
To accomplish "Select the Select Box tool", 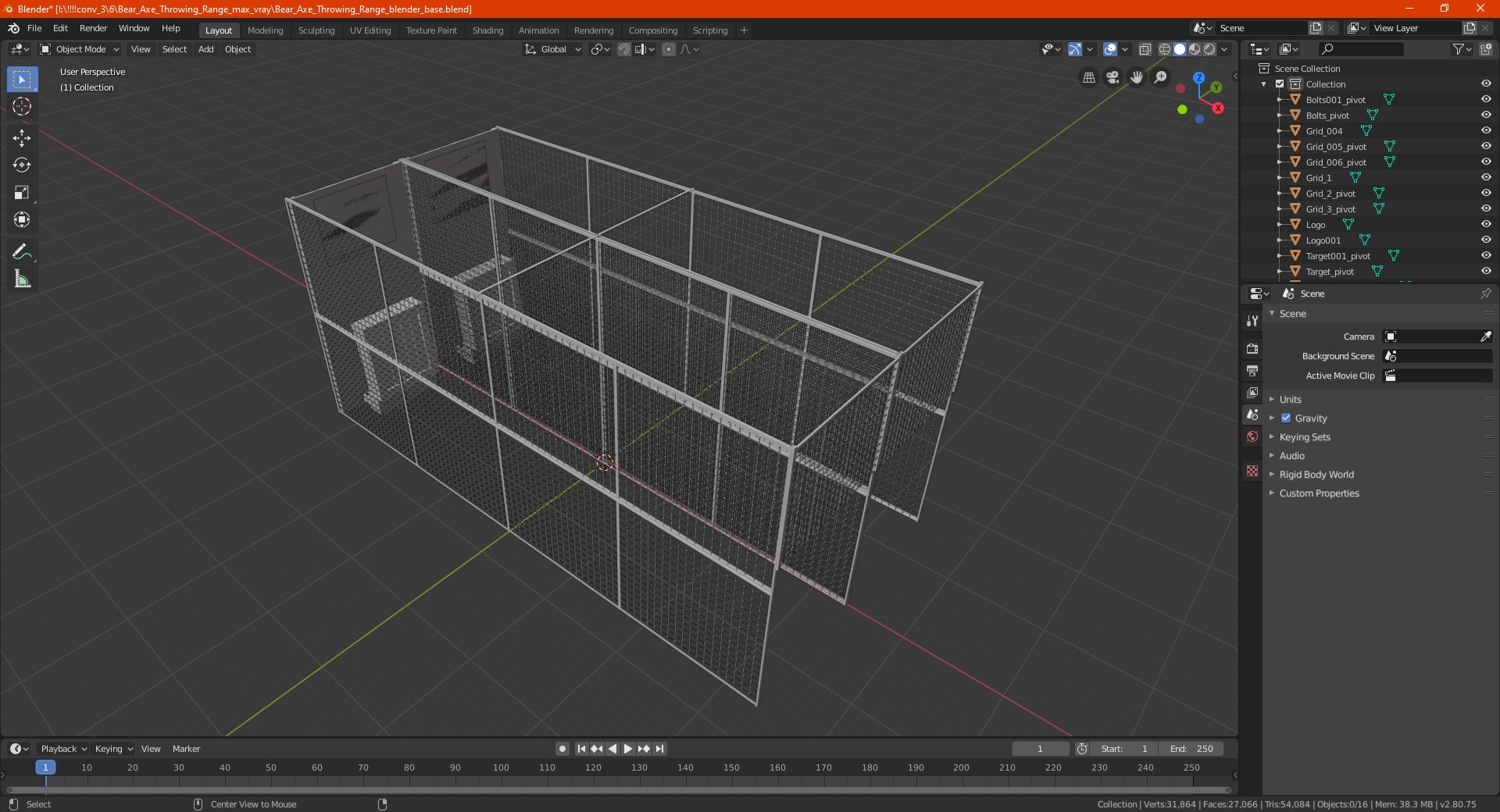I will (x=22, y=80).
